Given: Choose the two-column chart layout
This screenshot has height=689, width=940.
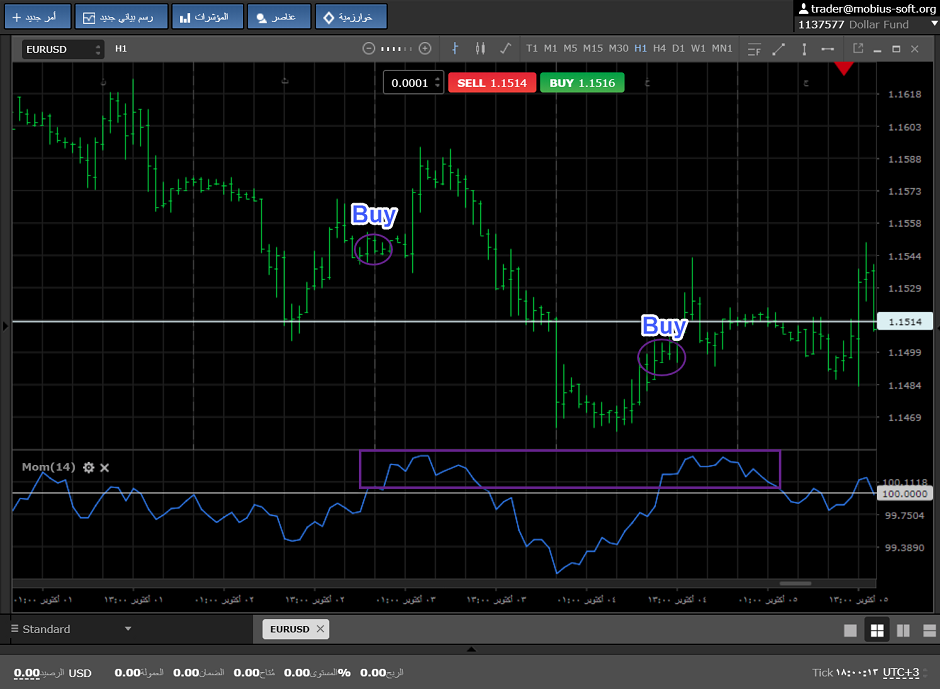Looking at the screenshot, I should 903,630.
